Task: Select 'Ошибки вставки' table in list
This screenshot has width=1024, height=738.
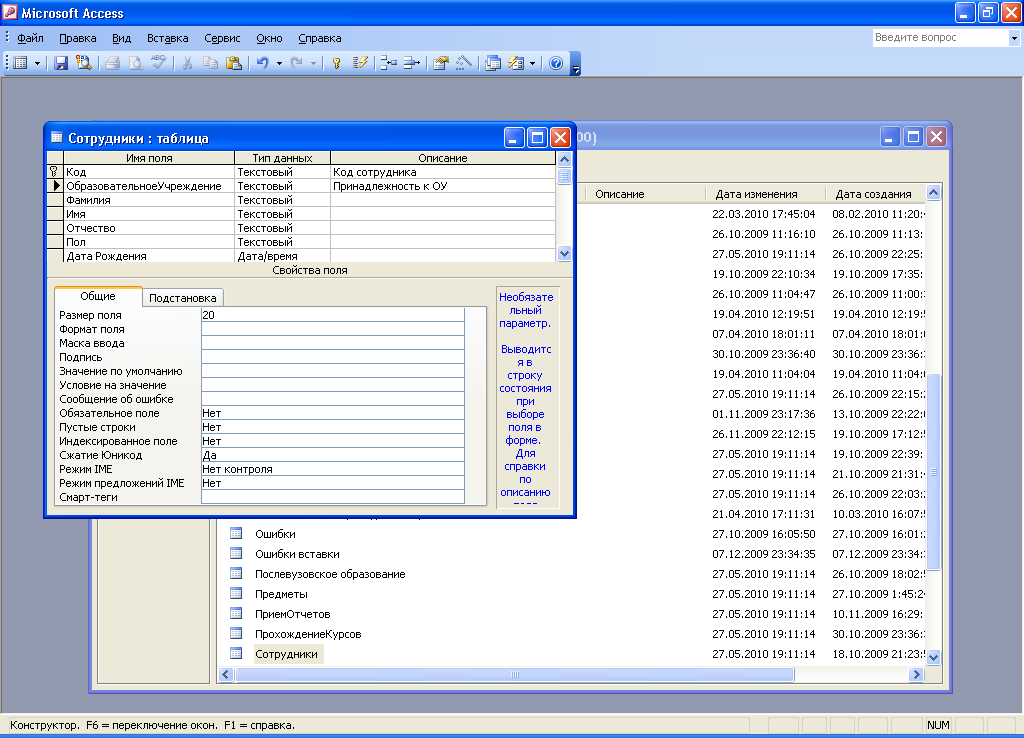Action: [x=297, y=554]
